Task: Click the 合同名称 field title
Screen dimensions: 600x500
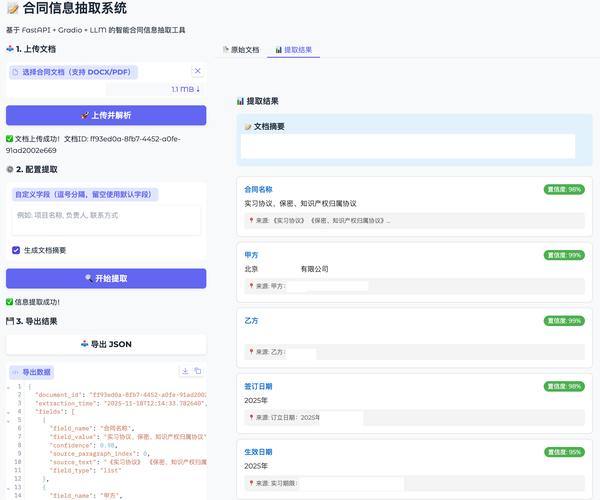Action: tap(258, 189)
